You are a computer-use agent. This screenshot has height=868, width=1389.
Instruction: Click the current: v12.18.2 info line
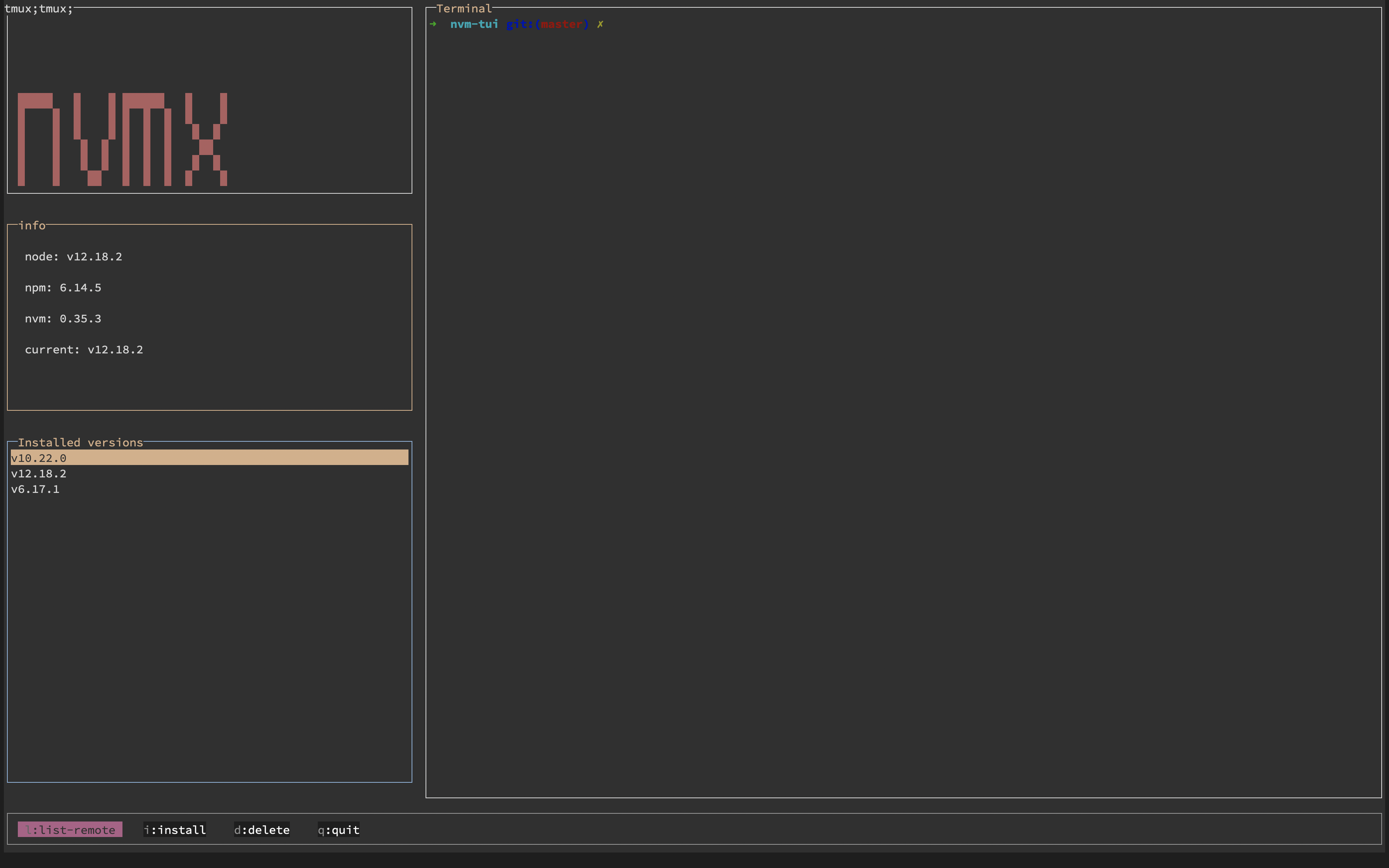coord(84,350)
